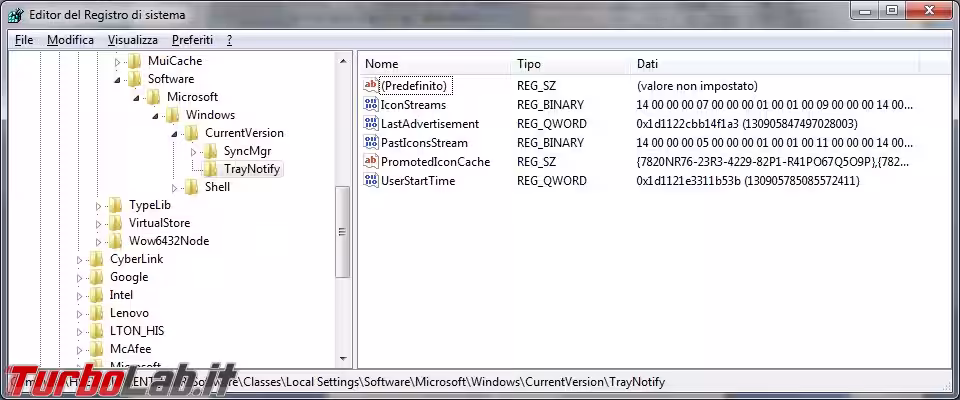Collapse the CurrentVersion tree node
Viewport: 960px width, 400px height.
point(175,133)
